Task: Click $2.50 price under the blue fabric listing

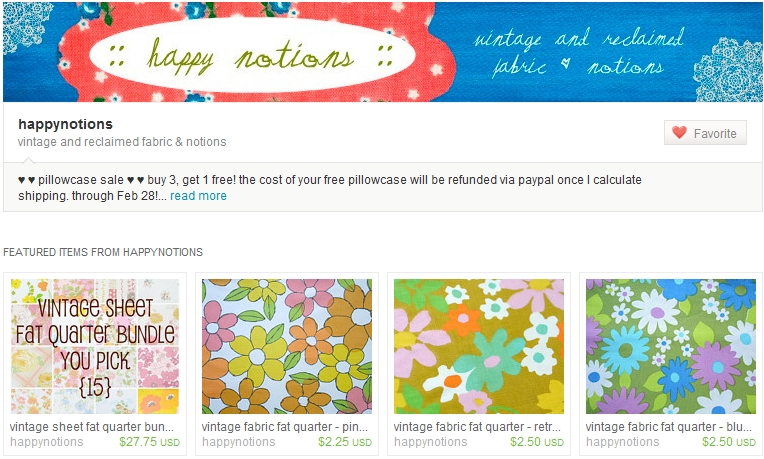Action: pos(728,442)
